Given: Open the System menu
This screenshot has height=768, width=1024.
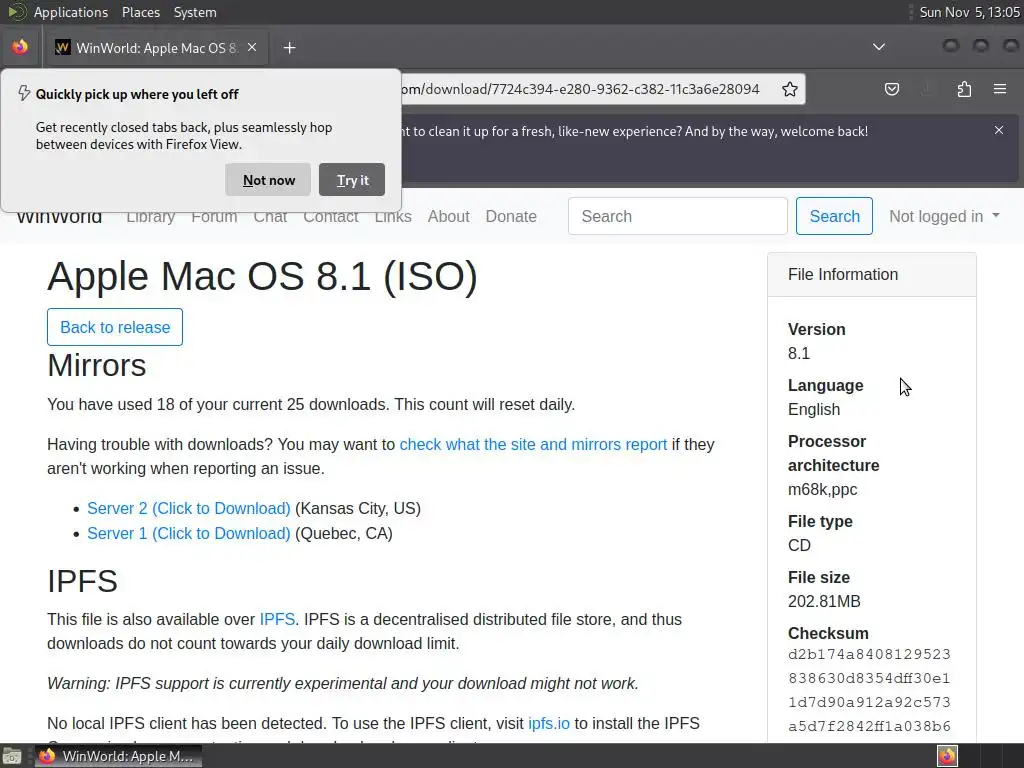Looking at the screenshot, I should (195, 12).
